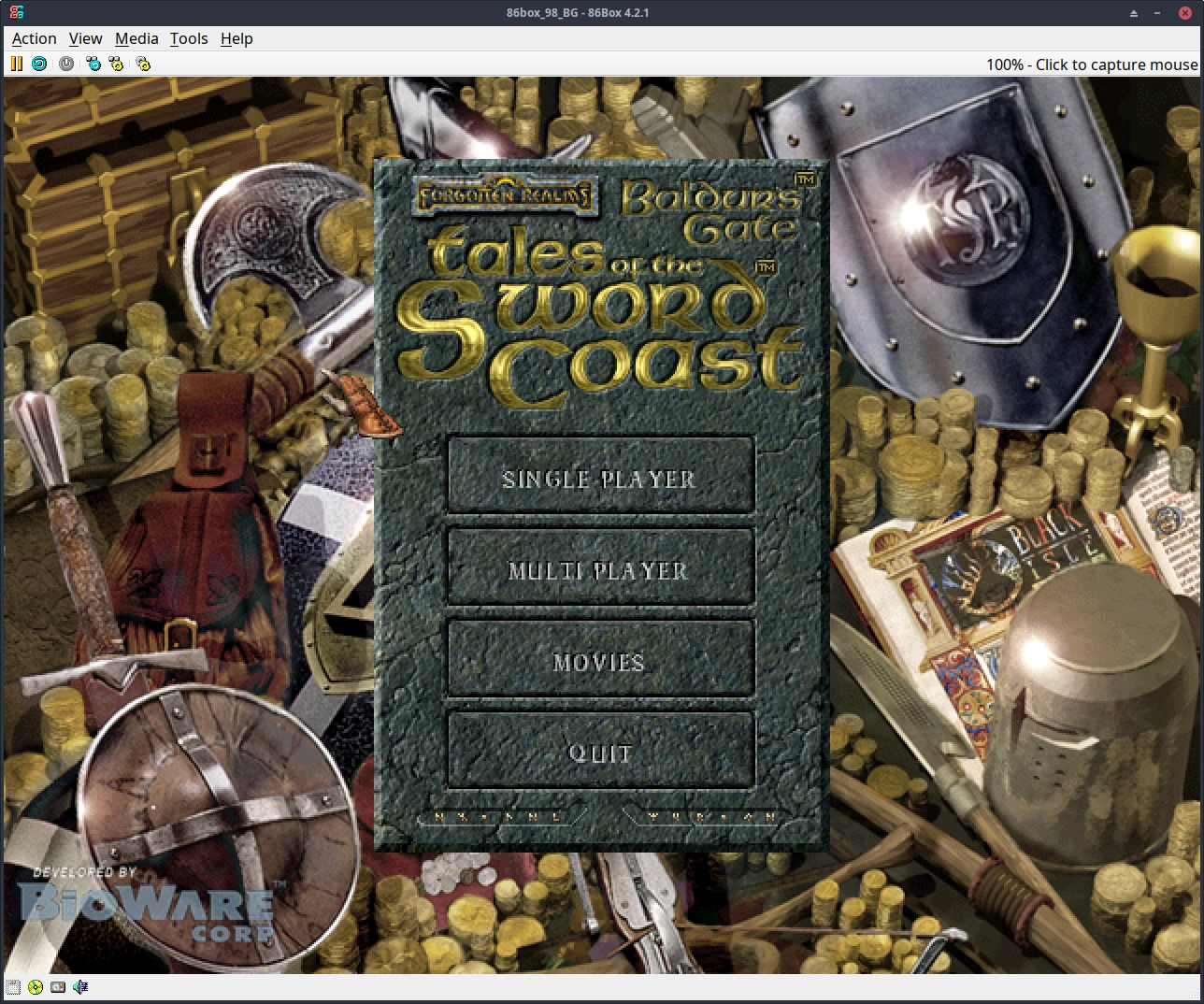Close the 86Box window

[1184, 12]
